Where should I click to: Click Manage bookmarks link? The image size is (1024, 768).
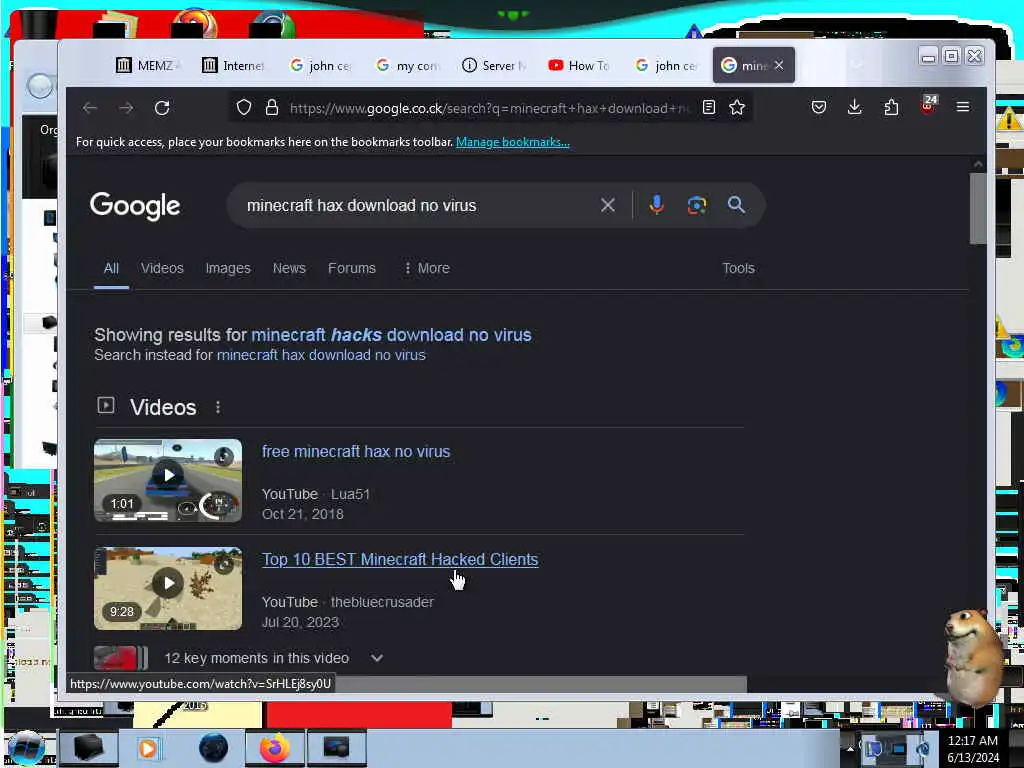click(513, 142)
